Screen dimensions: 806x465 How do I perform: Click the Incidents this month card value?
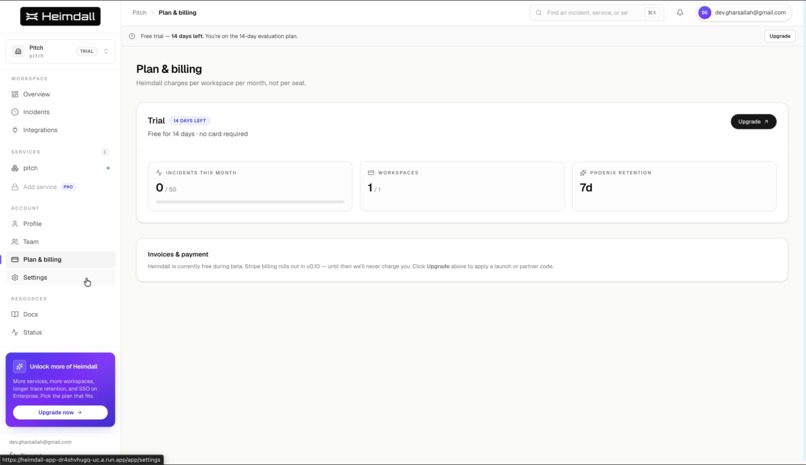pos(166,188)
